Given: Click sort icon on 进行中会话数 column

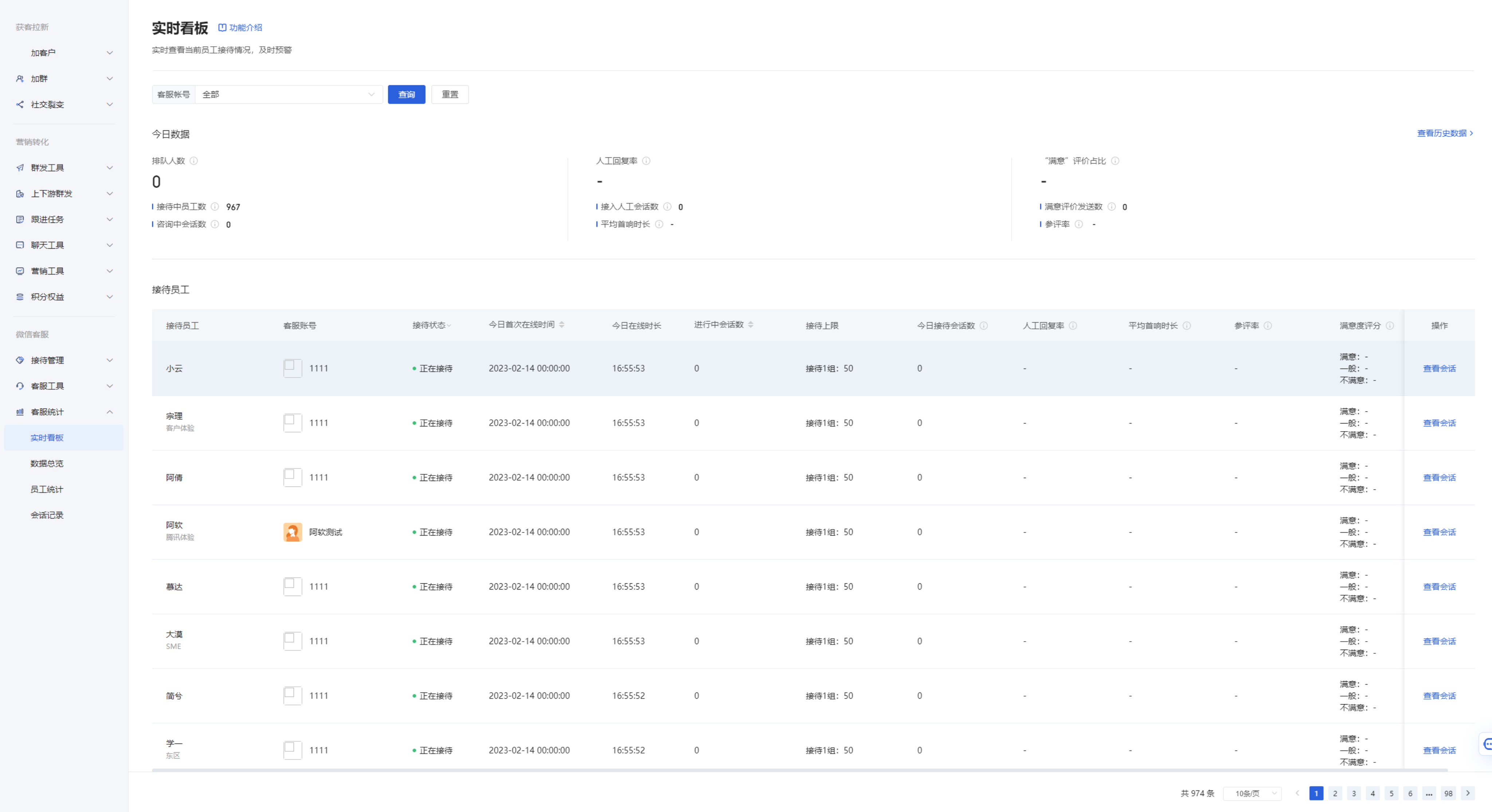Looking at the screenshot, I should point(751,325).
